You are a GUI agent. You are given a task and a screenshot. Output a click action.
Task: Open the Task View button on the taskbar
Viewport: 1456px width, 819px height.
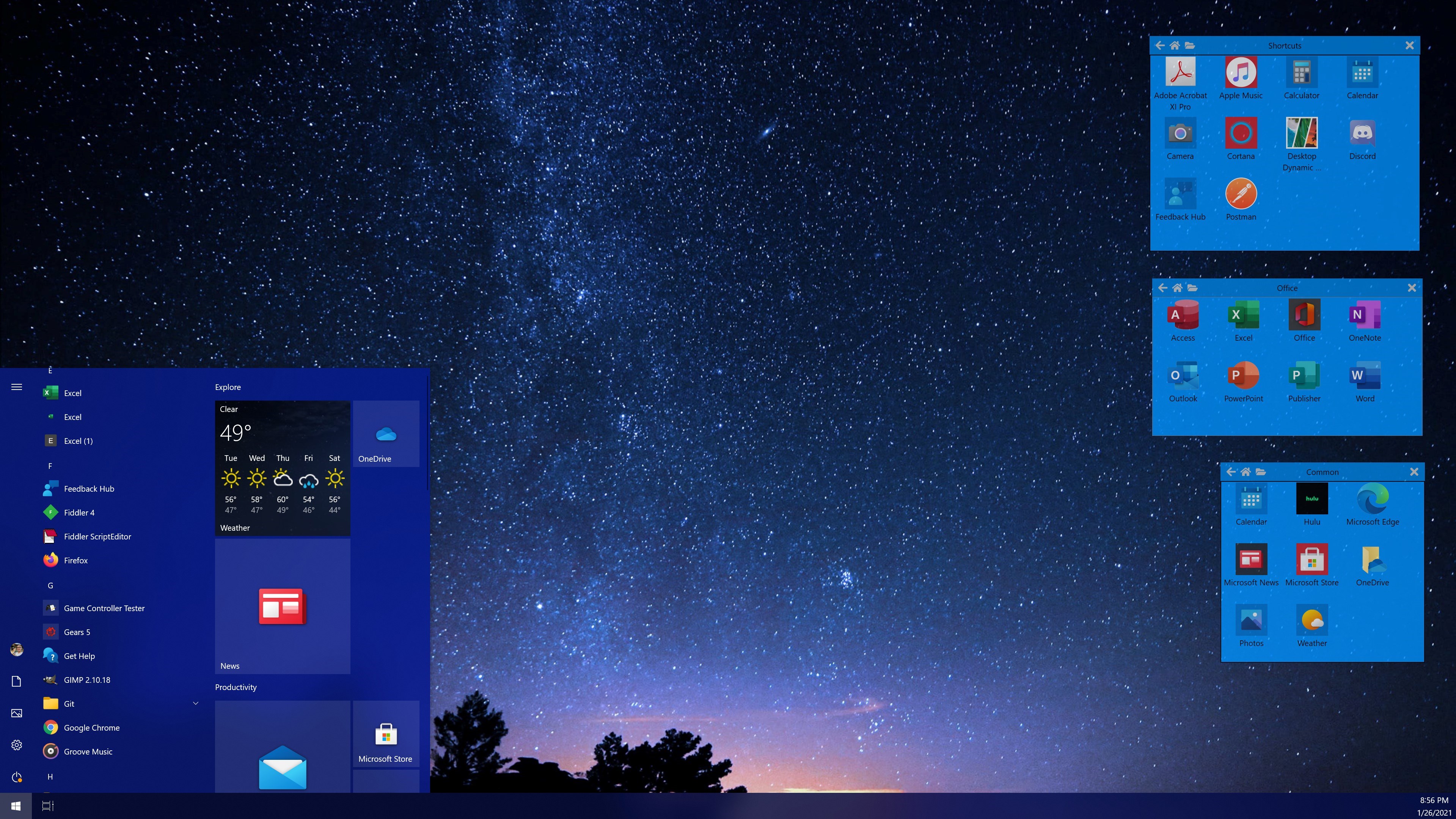click(48, 806)
